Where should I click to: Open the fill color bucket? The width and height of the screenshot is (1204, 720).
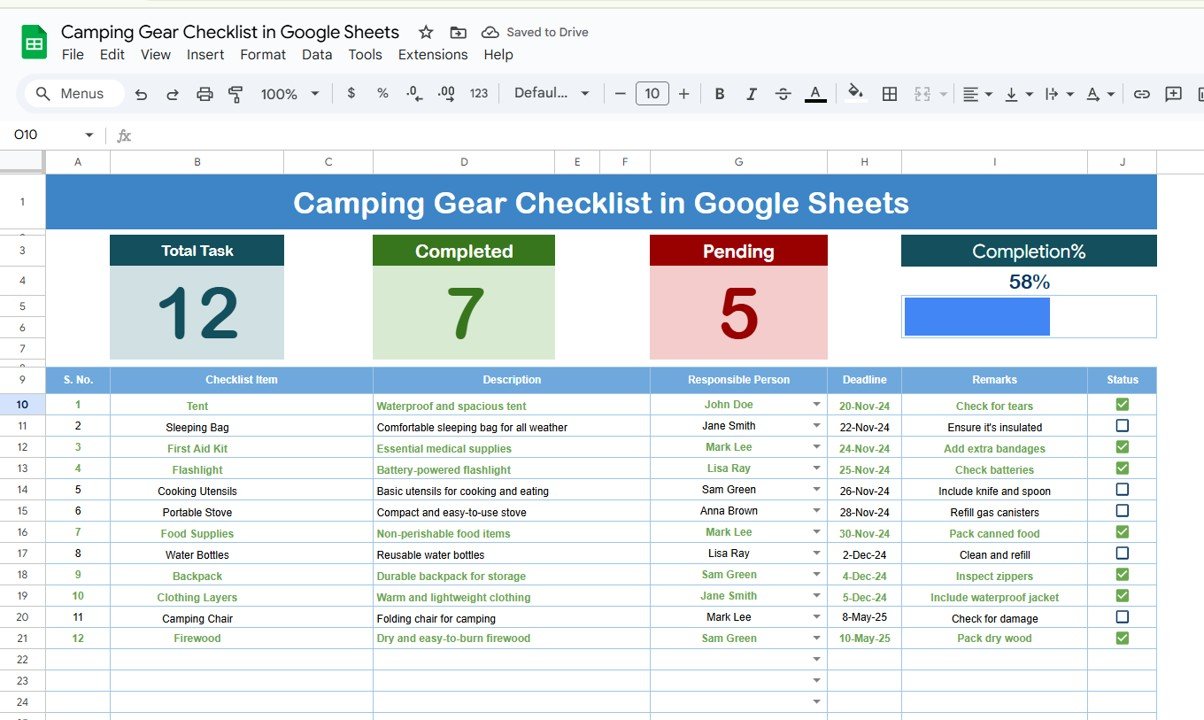click(x=855, y=93)
